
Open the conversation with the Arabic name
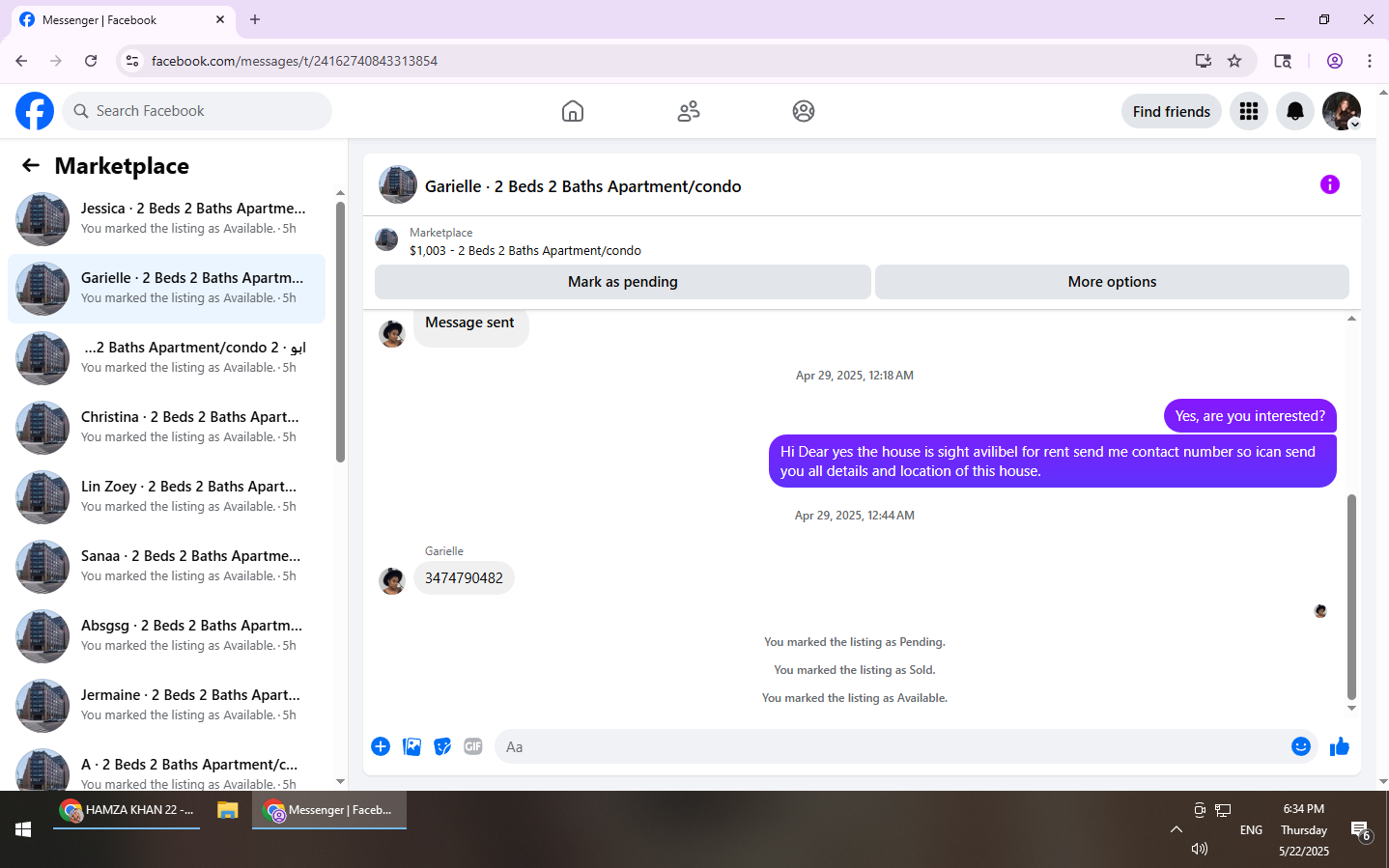(x=166, y=358)
